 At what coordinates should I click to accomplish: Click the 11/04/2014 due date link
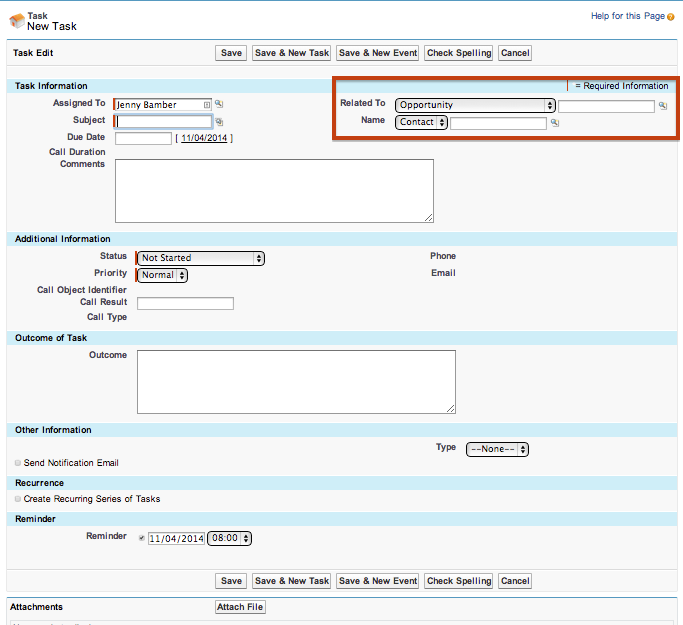[x=204, y=138]
